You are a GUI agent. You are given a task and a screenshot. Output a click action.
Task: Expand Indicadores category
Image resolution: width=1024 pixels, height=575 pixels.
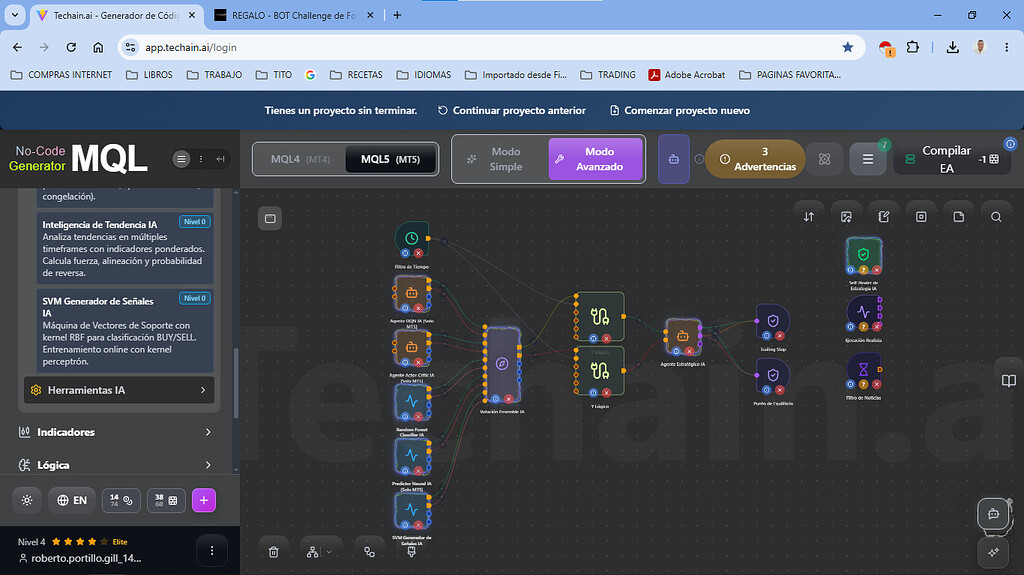(115, 432)
